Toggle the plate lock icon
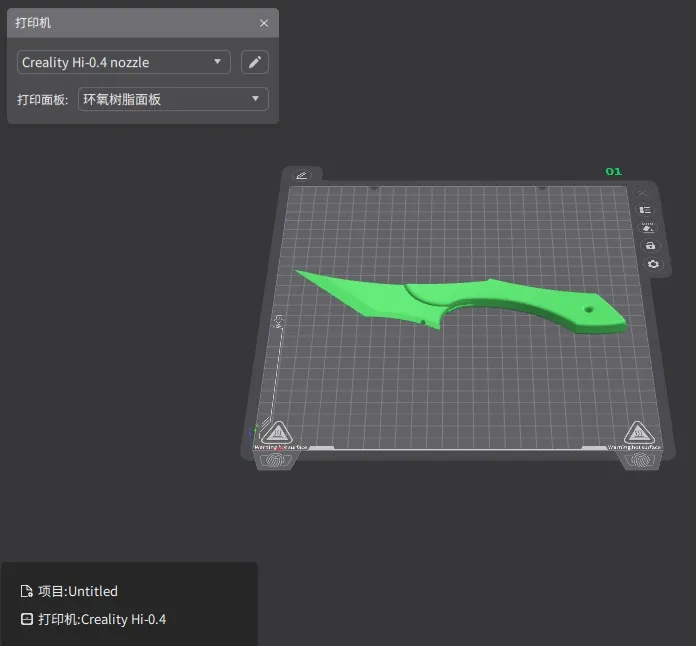Viewport: 696px width, 646px height. tap(651, 246)
